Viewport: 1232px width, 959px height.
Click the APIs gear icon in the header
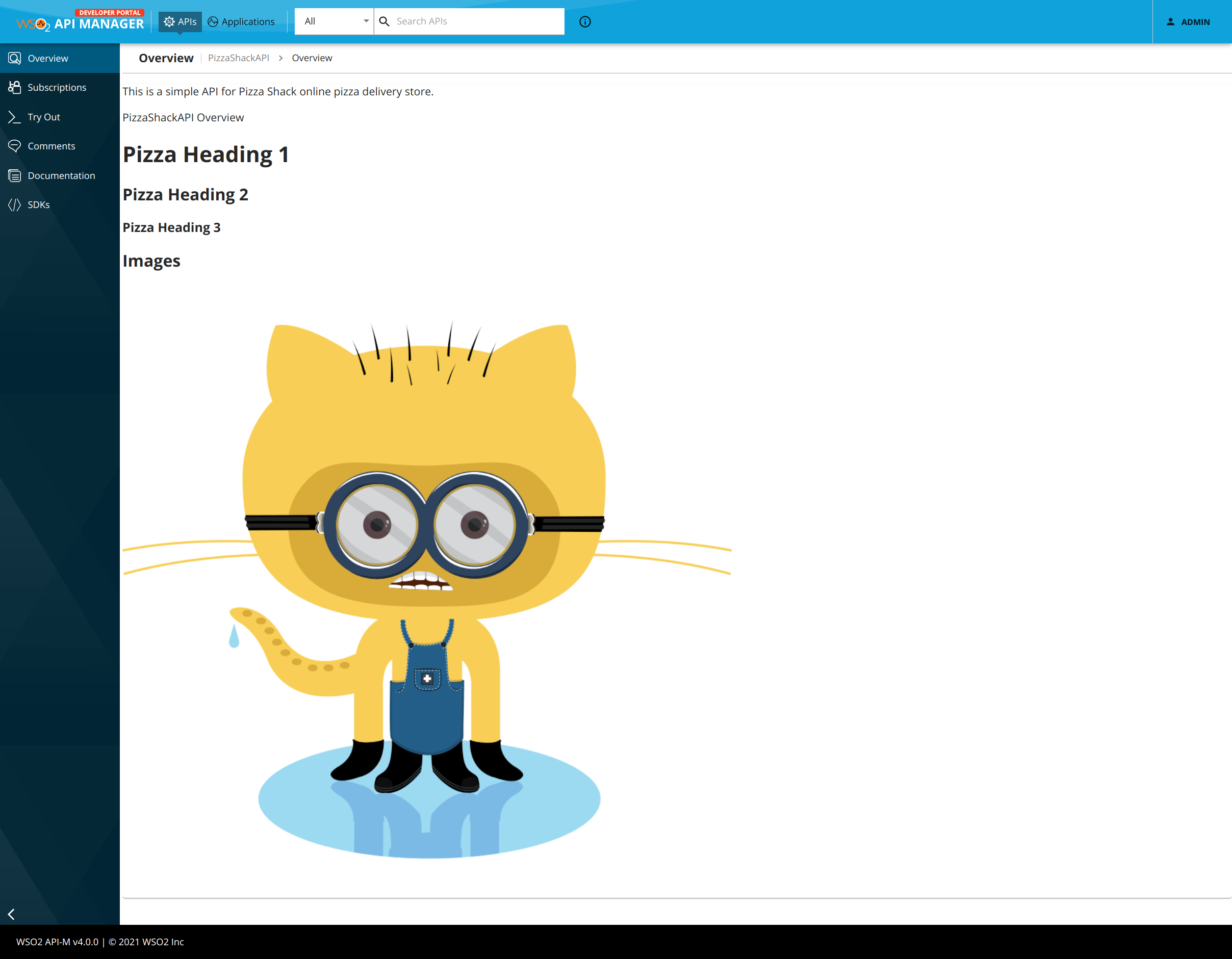pos(169,21)
